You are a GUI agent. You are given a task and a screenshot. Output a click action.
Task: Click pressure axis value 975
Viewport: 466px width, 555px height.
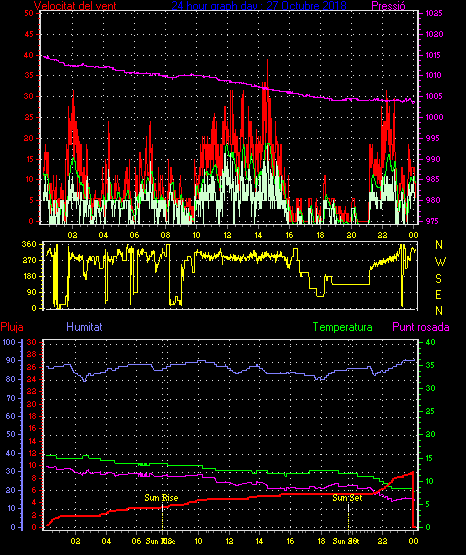pos(432,221)
